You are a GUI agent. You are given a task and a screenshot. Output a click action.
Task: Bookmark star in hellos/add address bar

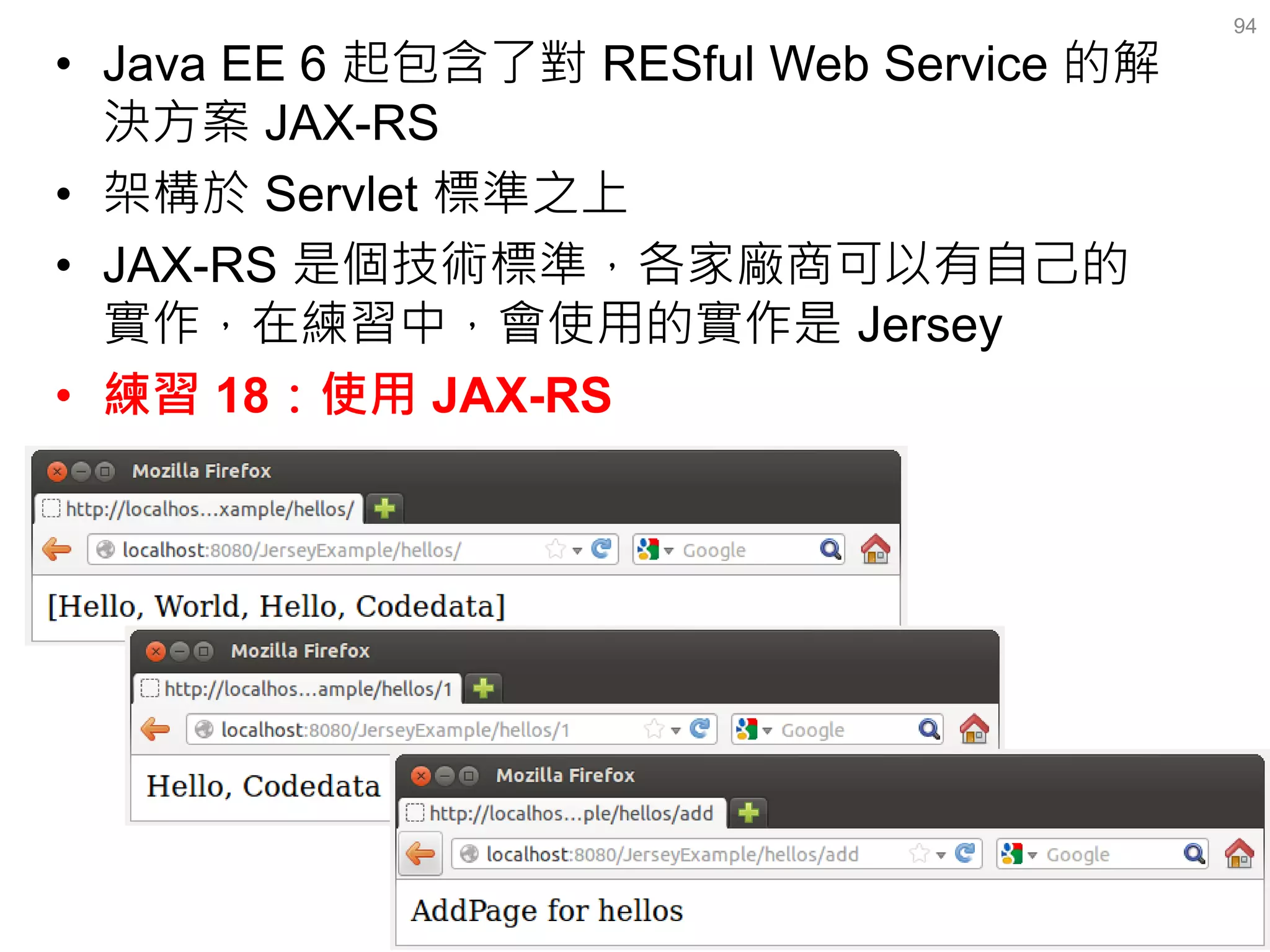pyautogui.click(x=920, y=853)
